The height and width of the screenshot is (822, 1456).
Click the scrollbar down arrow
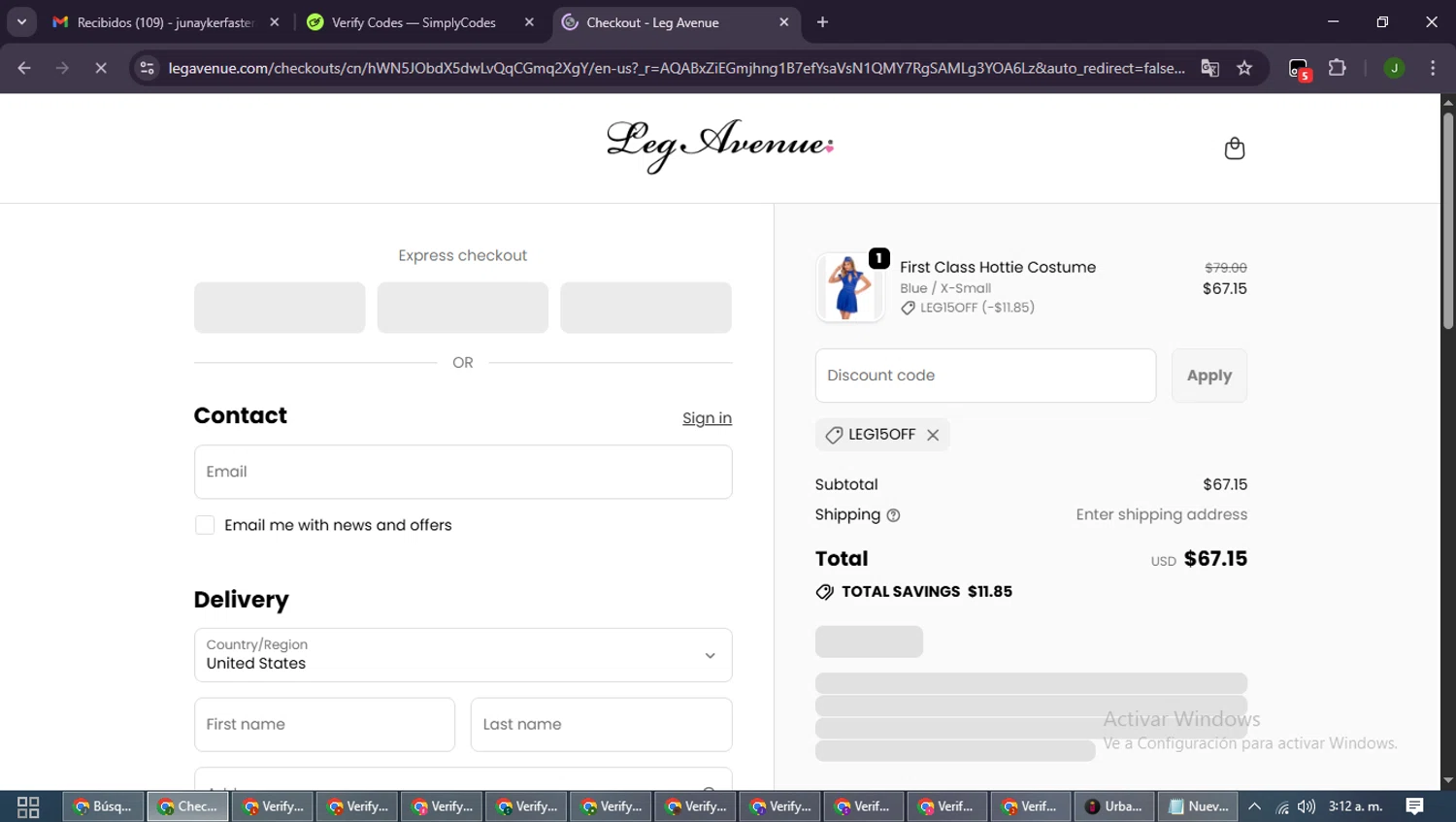(1447, 780)
